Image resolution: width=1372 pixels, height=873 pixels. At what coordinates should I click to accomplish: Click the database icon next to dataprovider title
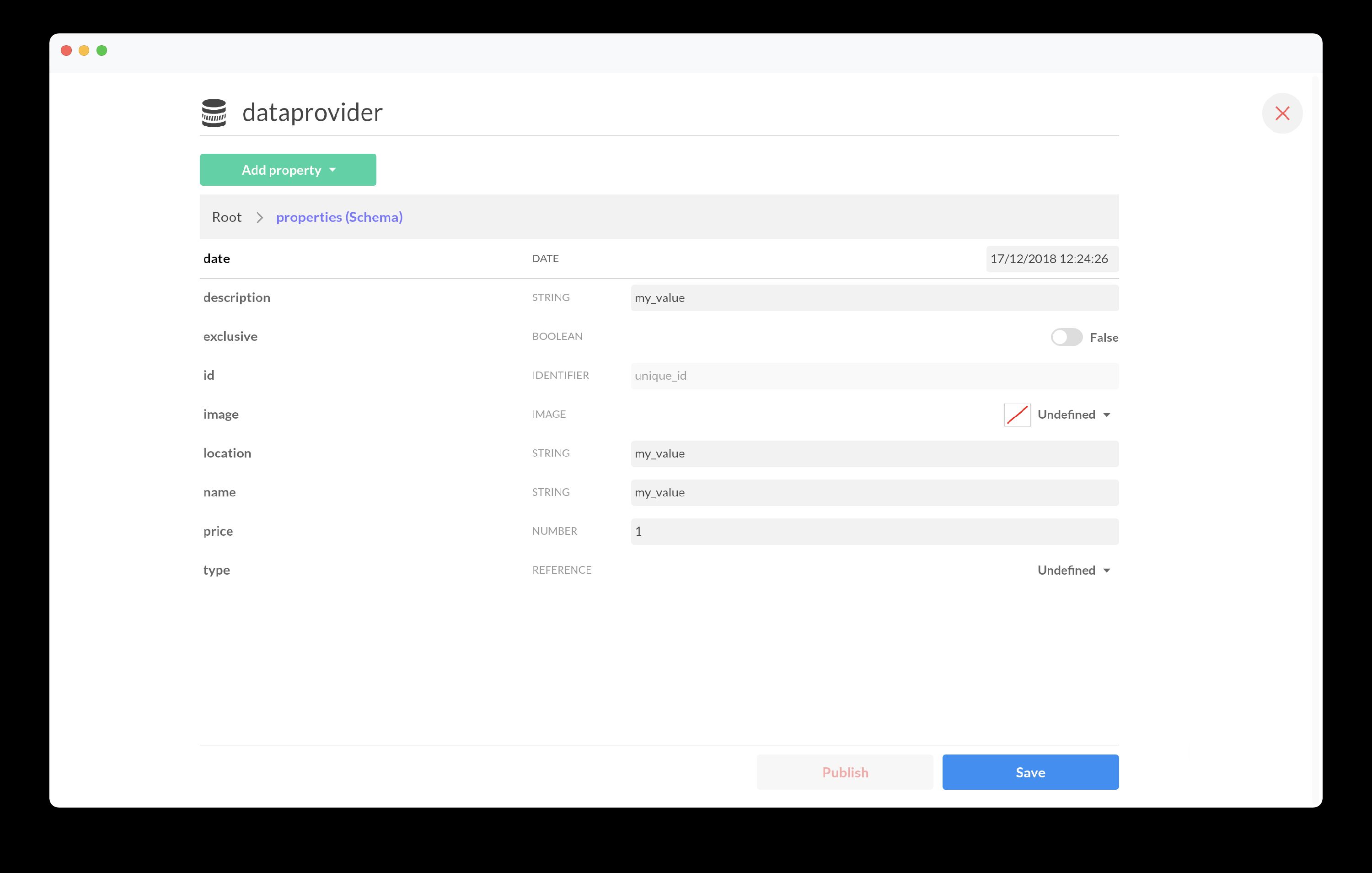pyautogui.click(x=214, y=113)
